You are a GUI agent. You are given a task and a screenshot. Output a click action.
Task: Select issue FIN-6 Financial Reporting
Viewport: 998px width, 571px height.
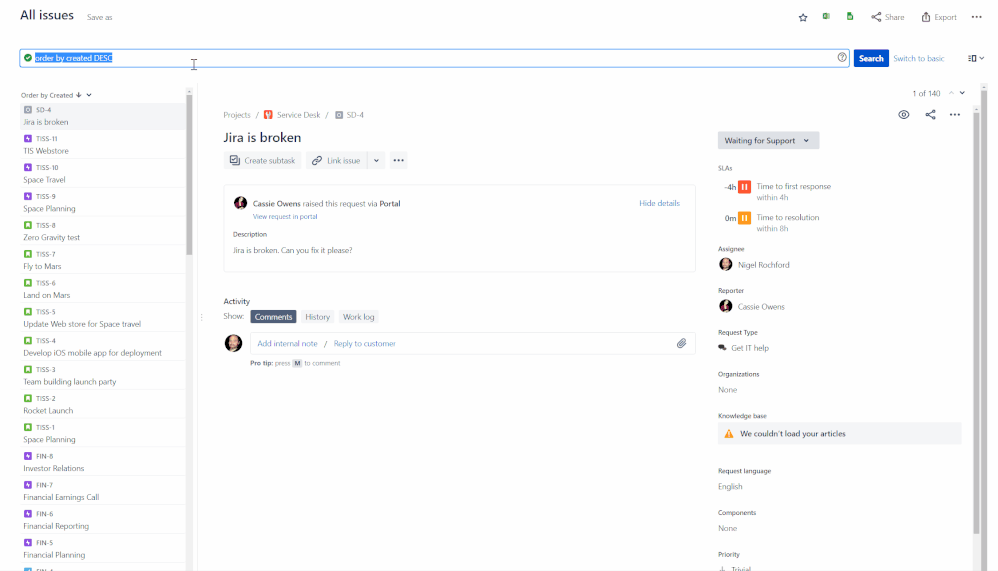[x=103, y=519]
